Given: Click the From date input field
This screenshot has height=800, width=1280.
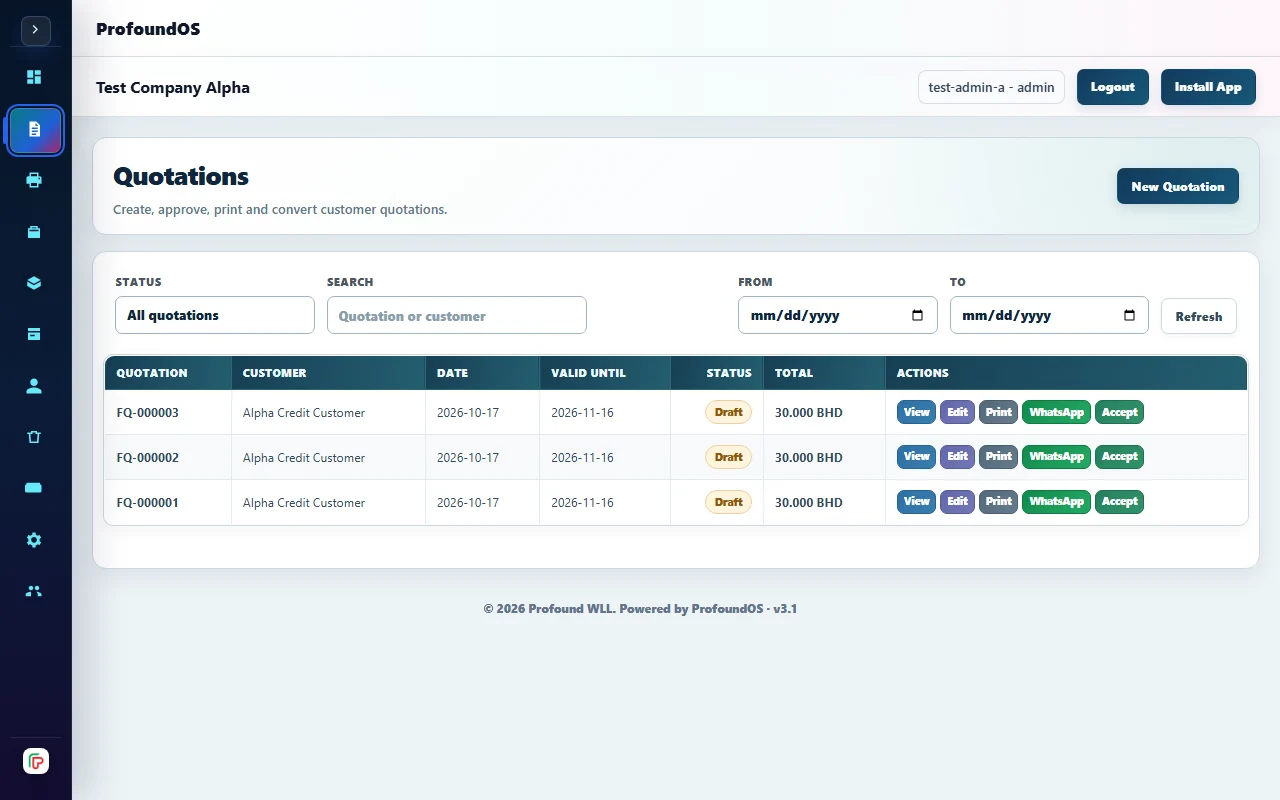Looking at the screenshot, I should [x=838, y=315].
